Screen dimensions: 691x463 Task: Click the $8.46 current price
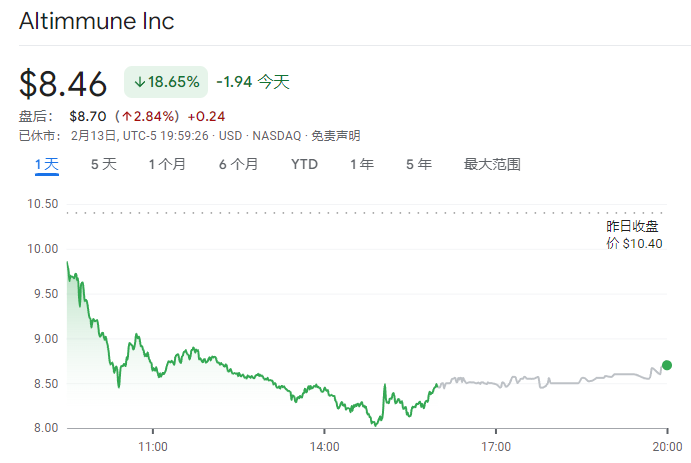point(63,84)
